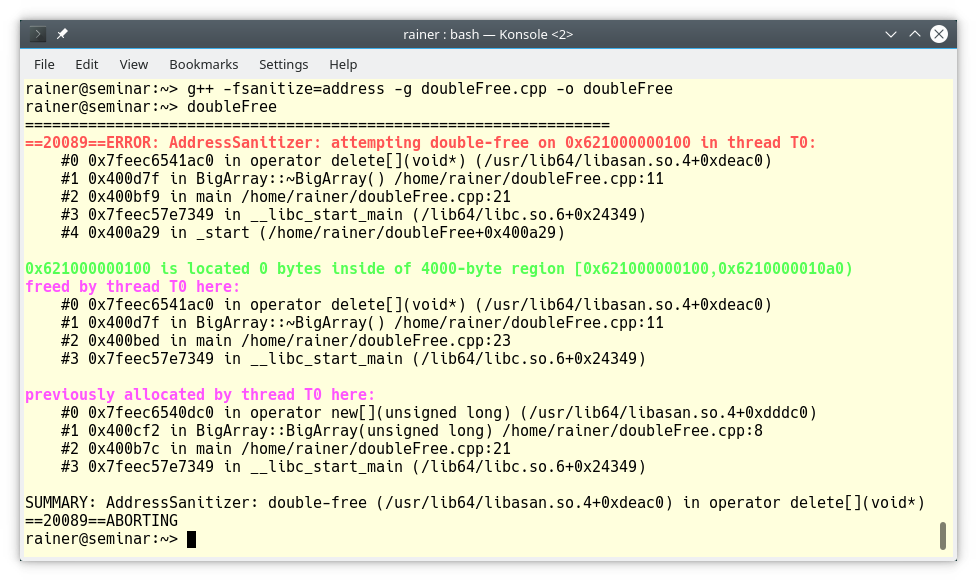The width and height of the screenshot is (977, 581).
Task: Click the cursor block at the last prompt
Action: click(x=191, y=539)
